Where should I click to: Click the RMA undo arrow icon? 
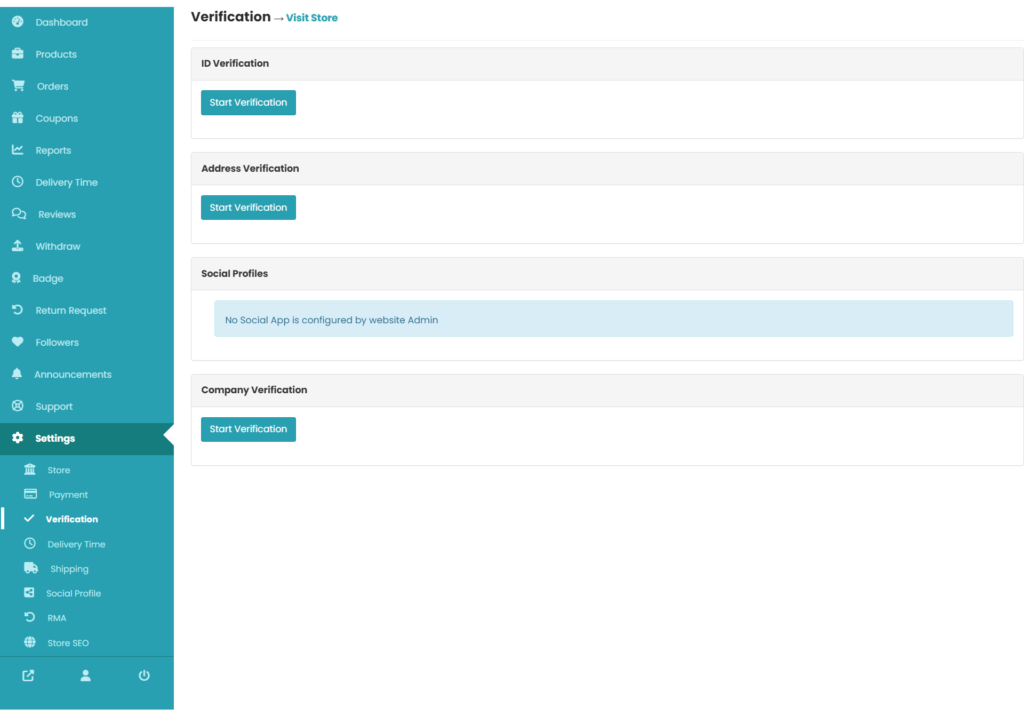(30, 617)
